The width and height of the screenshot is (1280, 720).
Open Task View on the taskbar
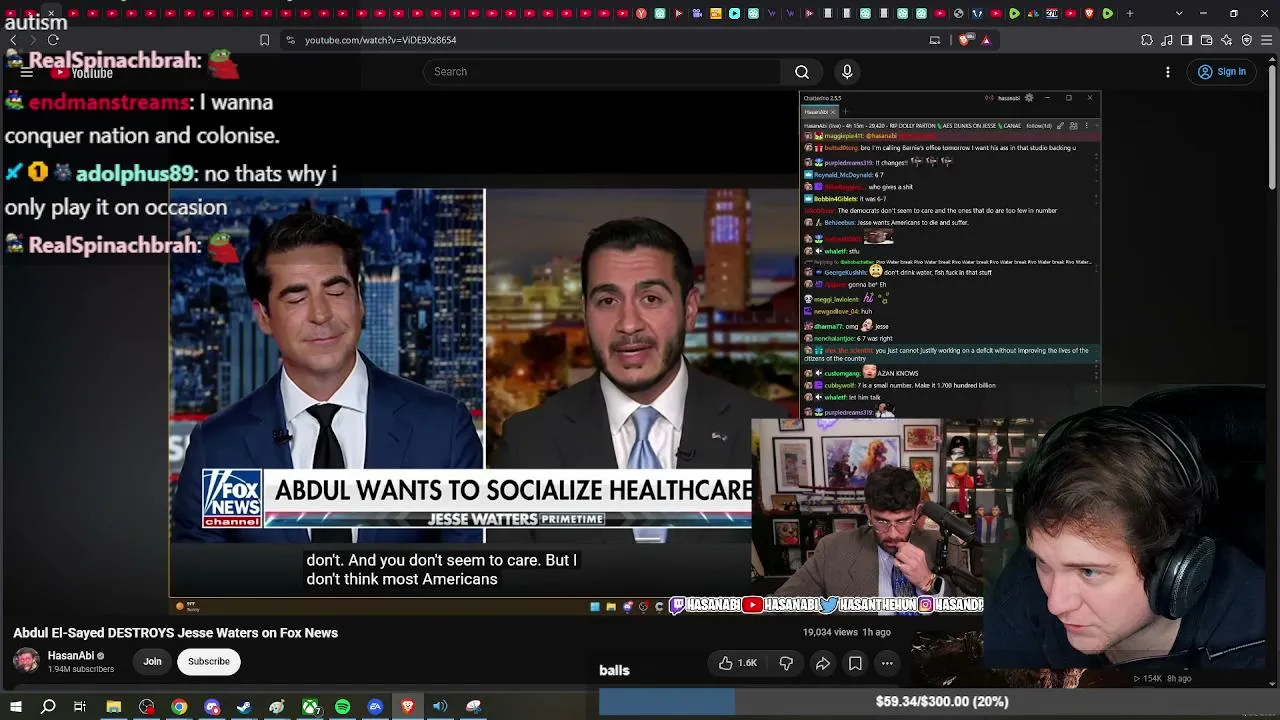[80, 707]
